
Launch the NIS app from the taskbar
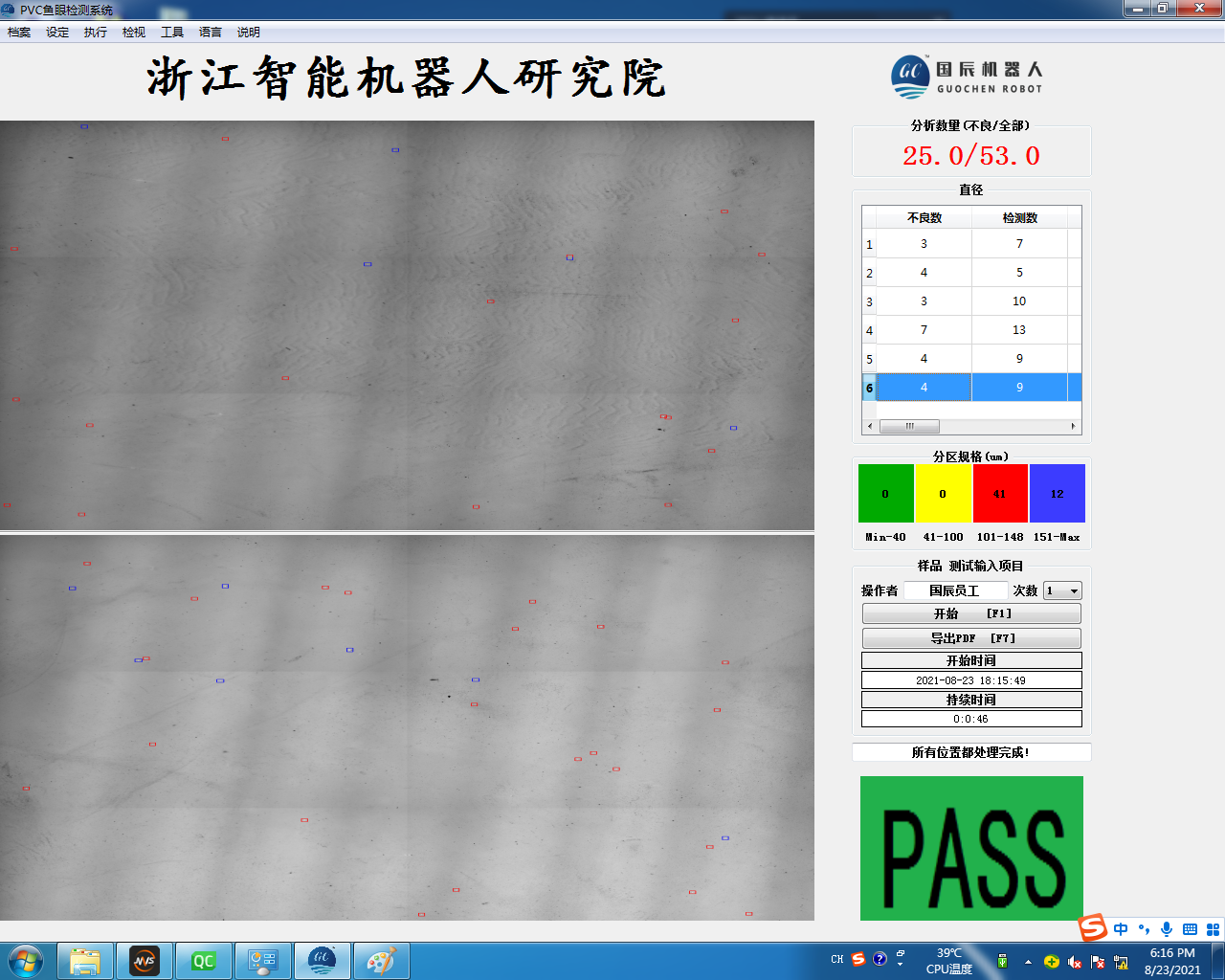(145, 960)
